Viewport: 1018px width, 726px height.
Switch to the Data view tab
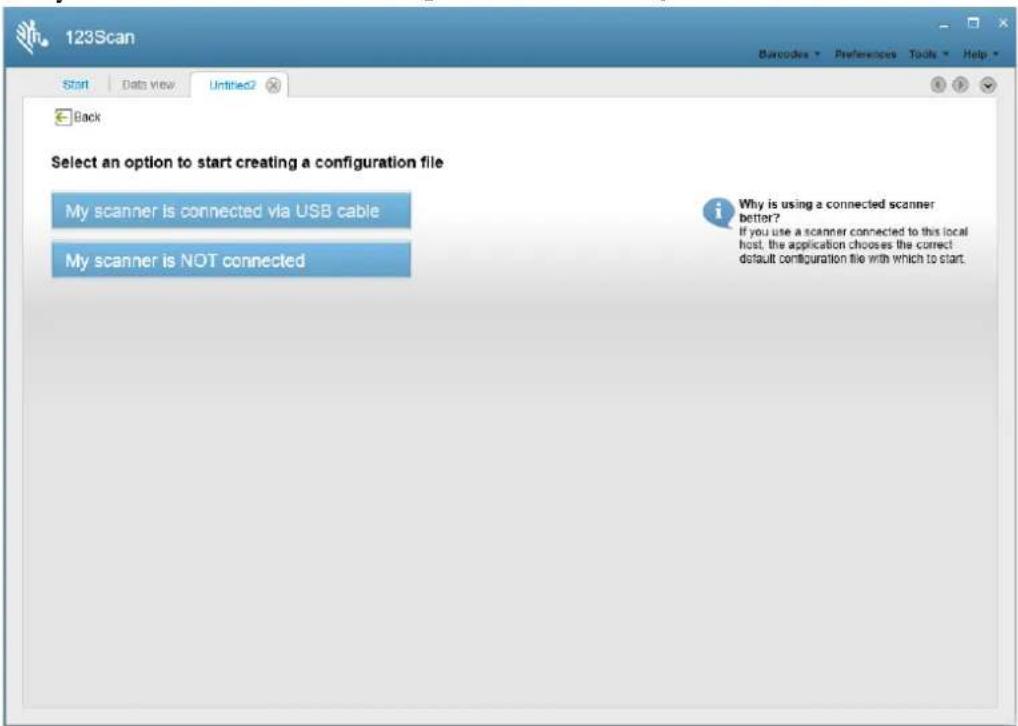click(x=148, y=84)
